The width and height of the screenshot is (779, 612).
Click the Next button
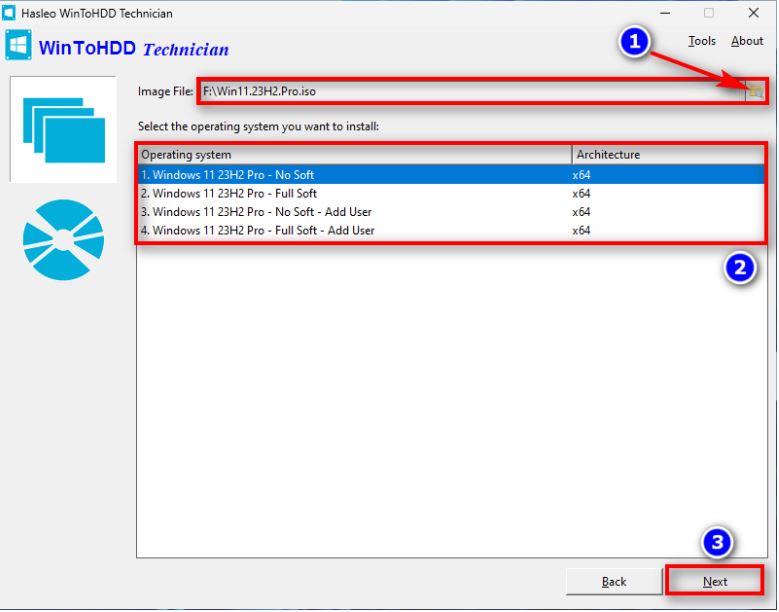pyautogui.click(x=714, y=581)
